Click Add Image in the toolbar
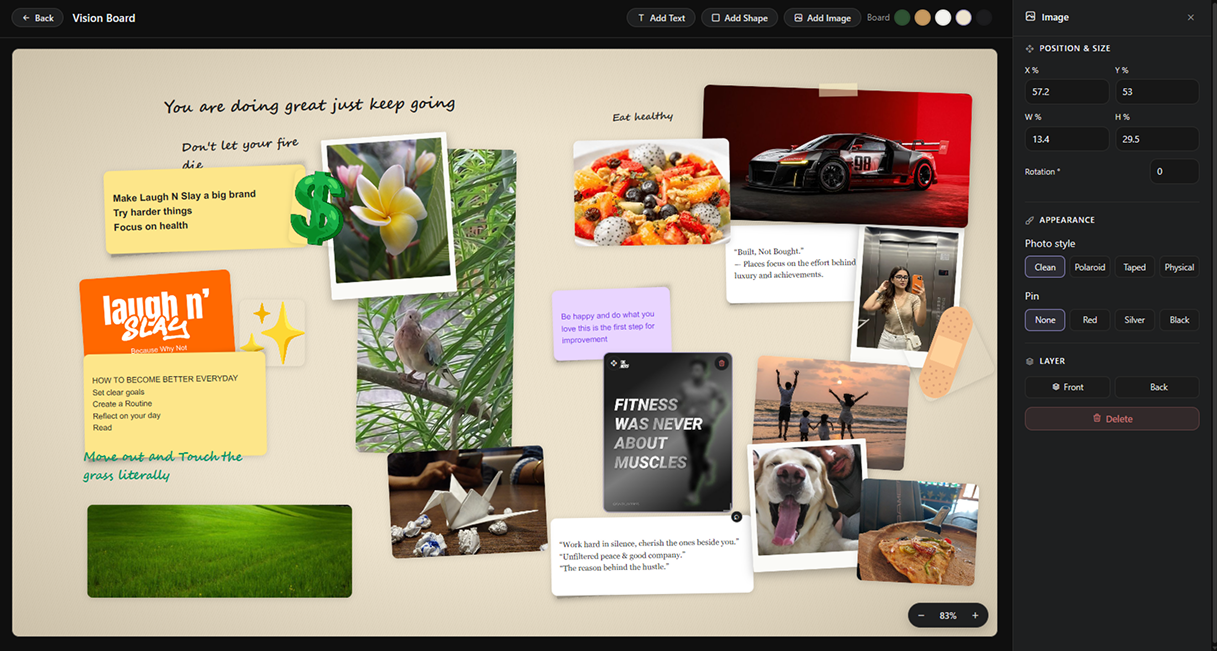This screenshot has height=651, width=1217. click(x=822, y=18)
